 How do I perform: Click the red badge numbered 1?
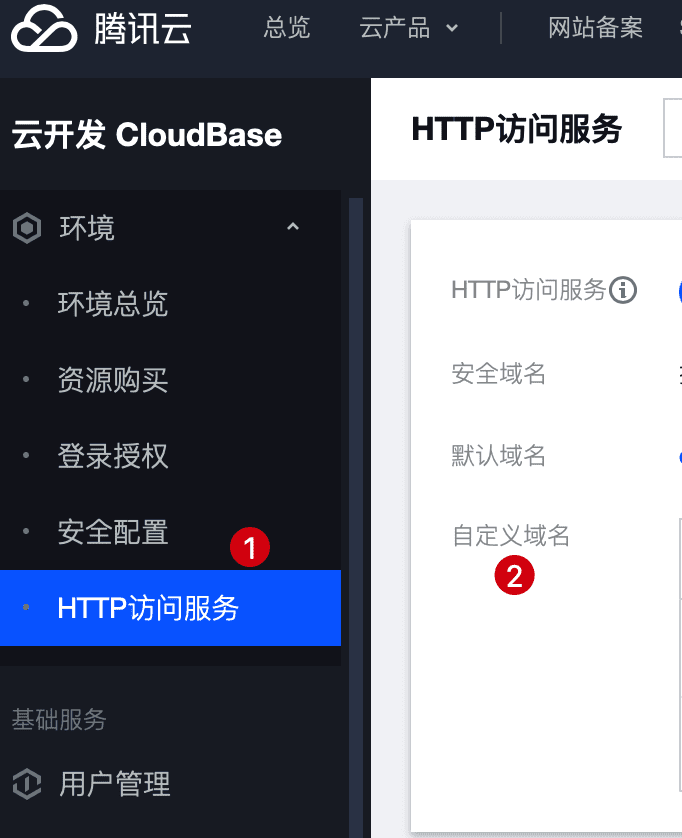click(250, 547)
